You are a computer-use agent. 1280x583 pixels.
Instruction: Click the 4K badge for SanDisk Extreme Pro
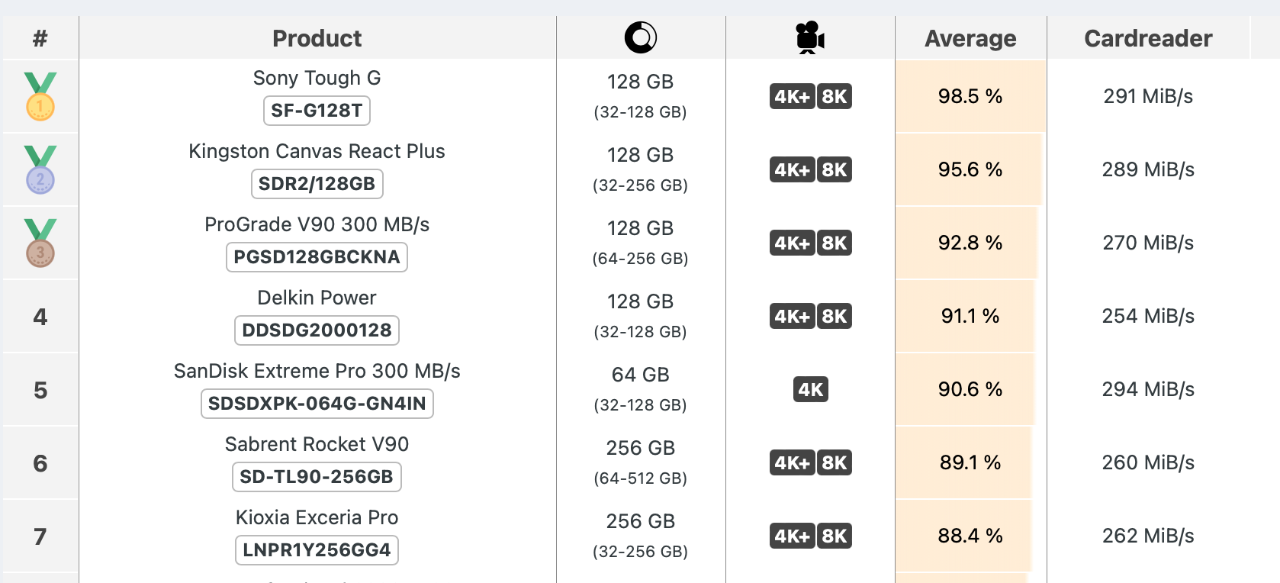pyautogui.click(x=810, y=389)
